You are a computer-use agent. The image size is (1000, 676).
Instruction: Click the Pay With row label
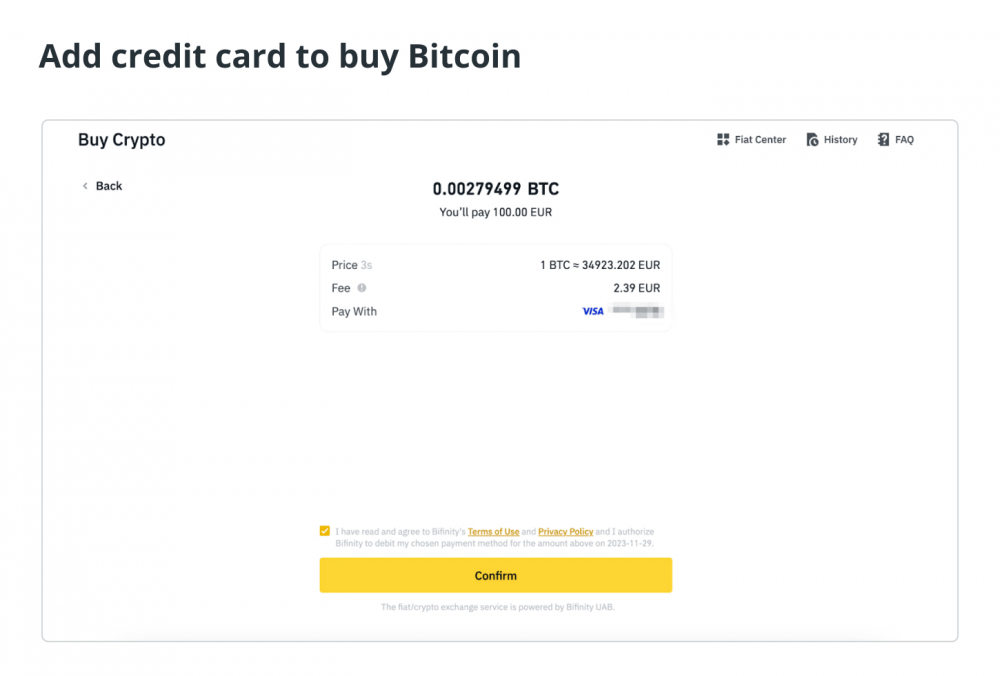[354, 311]
